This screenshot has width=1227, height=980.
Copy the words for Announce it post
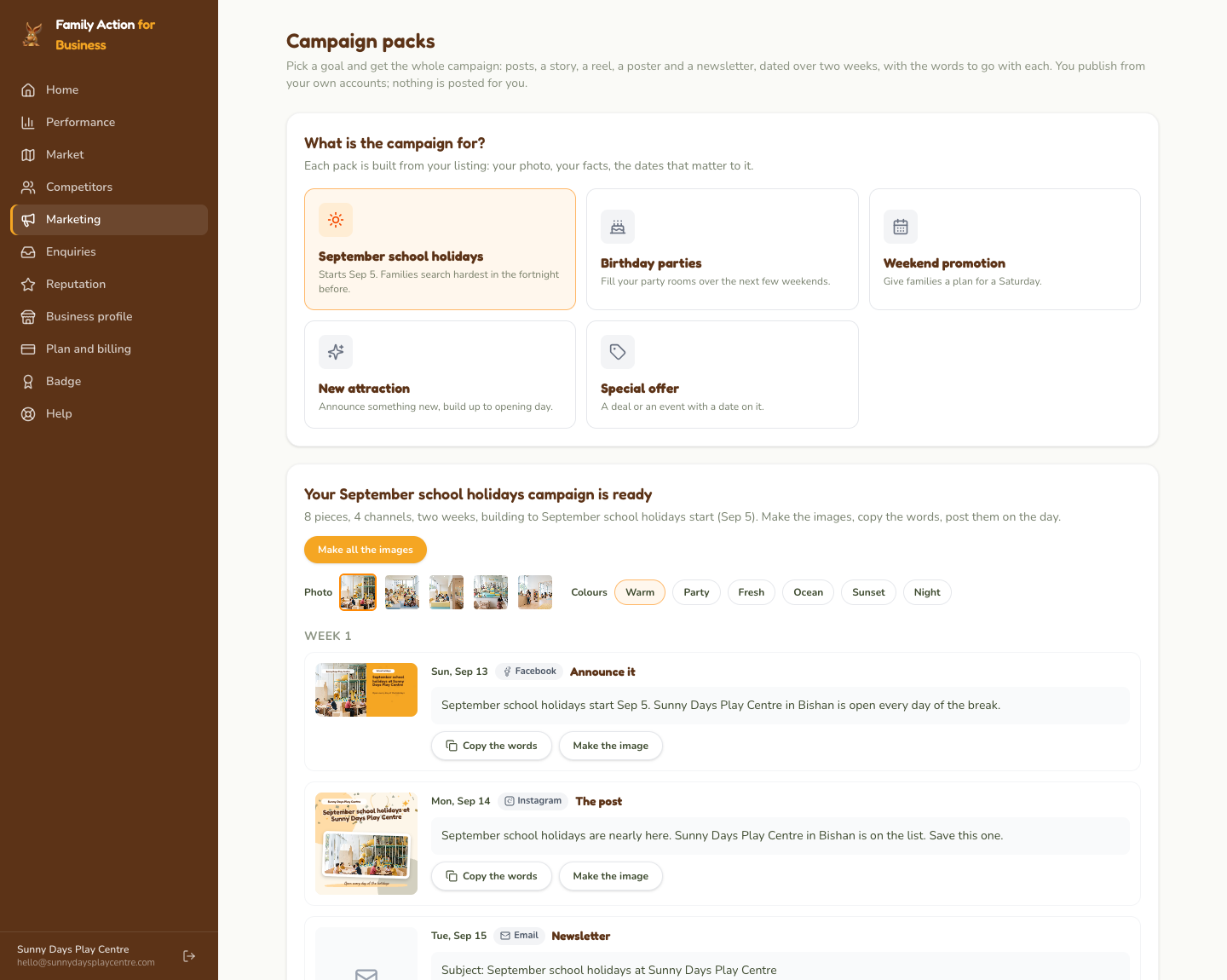coord(492,746)
